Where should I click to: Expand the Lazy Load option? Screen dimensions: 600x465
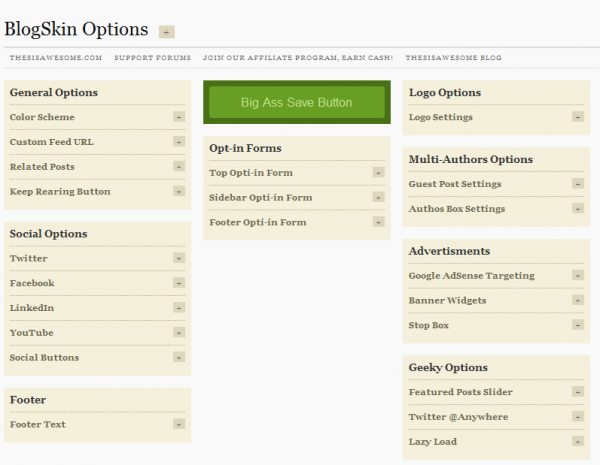point(578,442)
